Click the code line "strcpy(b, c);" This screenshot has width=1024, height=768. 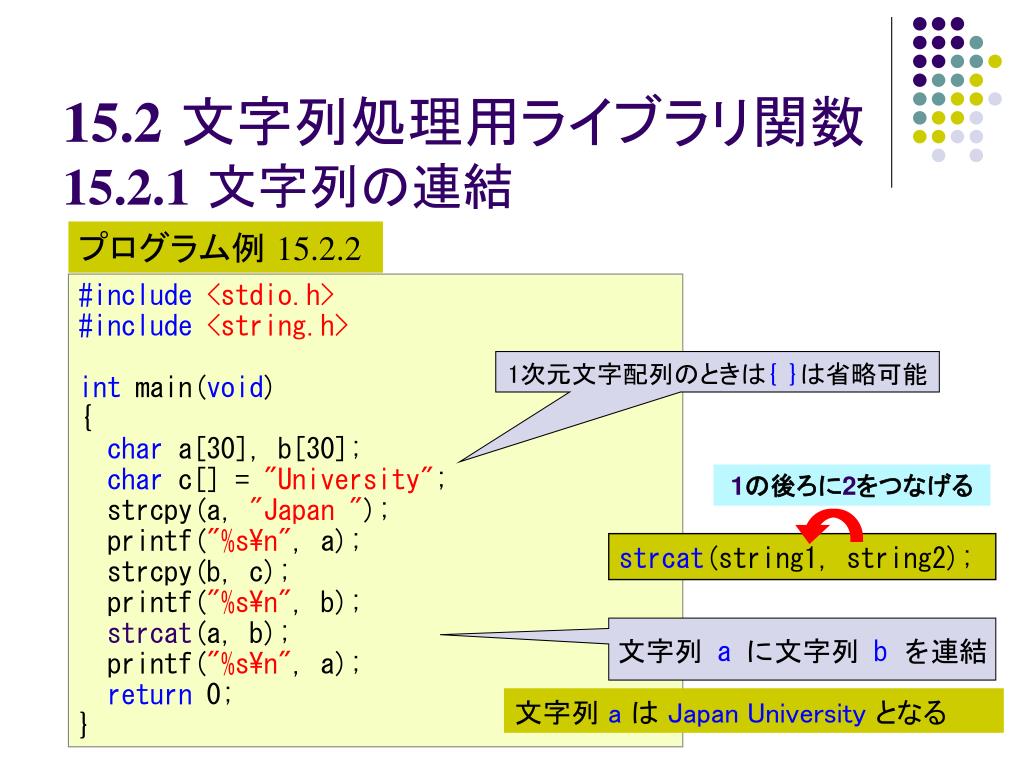(x=199, y=572)
